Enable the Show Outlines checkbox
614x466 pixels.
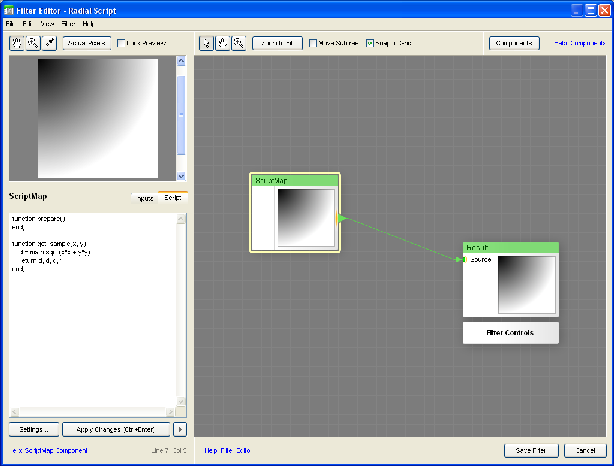[313, 43]
